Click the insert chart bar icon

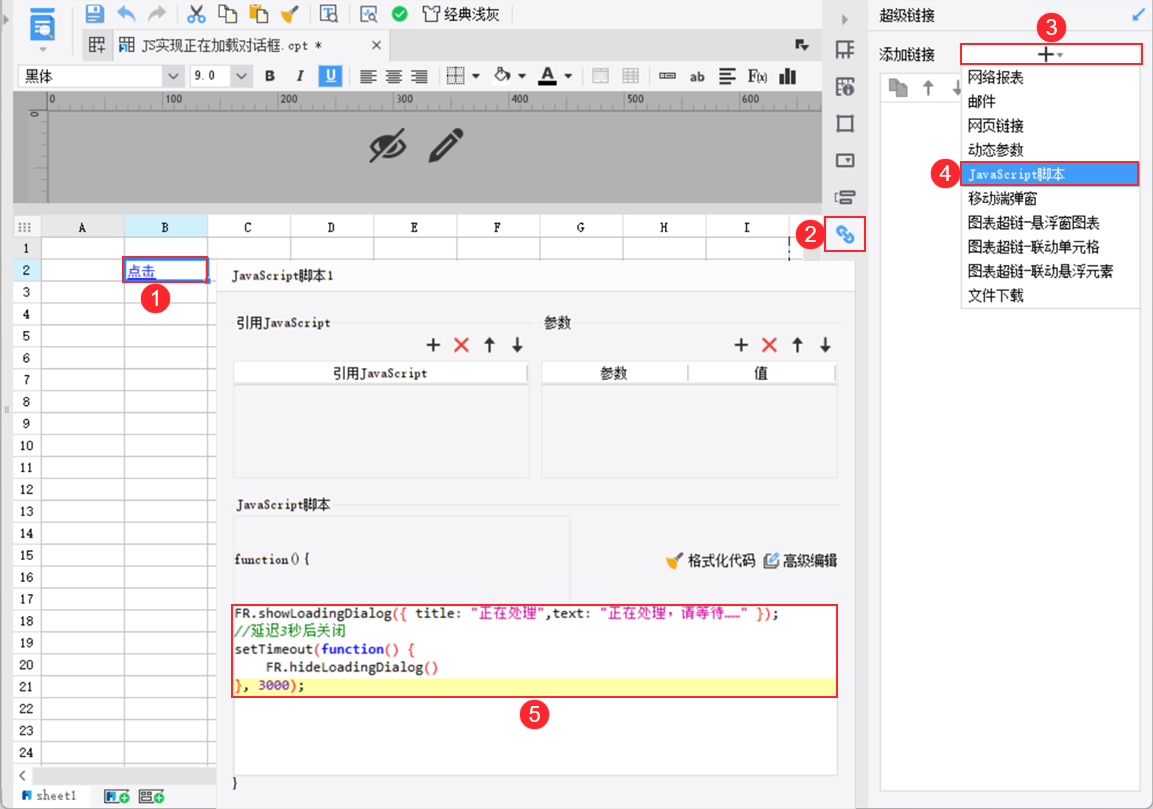coord(788,76)
